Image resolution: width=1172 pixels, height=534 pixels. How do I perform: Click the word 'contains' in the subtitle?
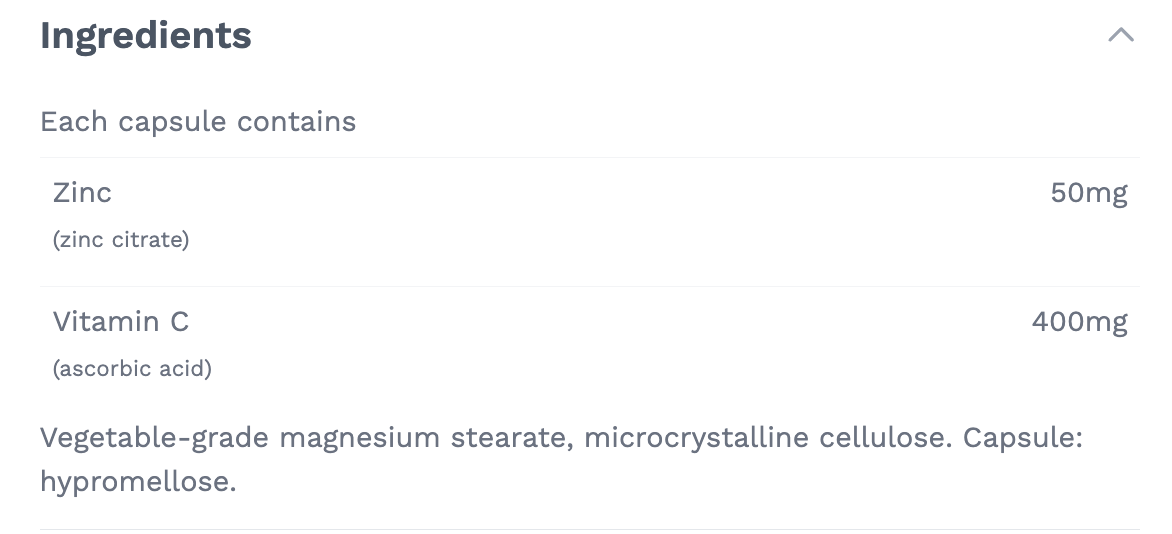coord(297,122)
